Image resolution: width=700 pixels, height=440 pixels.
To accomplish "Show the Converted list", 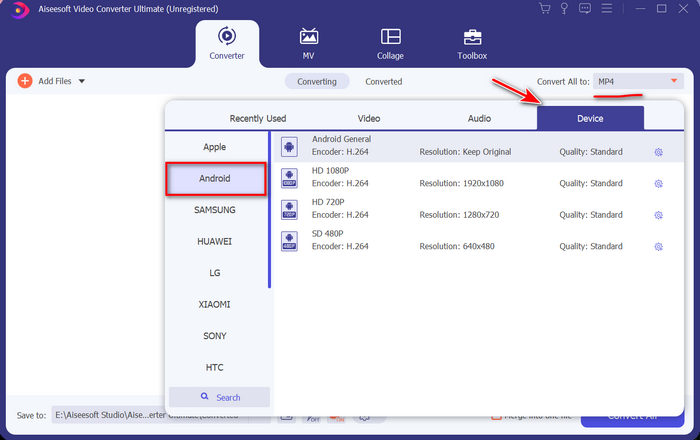I will (384, 82).
